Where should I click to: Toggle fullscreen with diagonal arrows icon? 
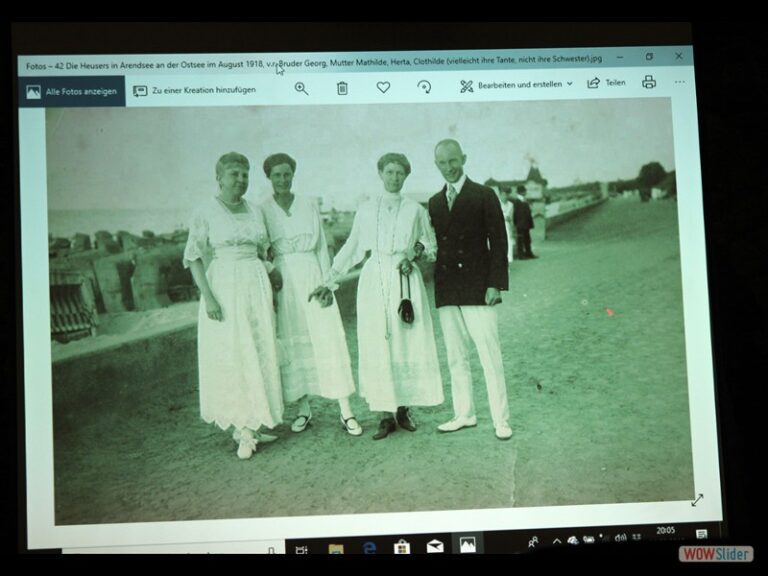[x=697, y=499]
